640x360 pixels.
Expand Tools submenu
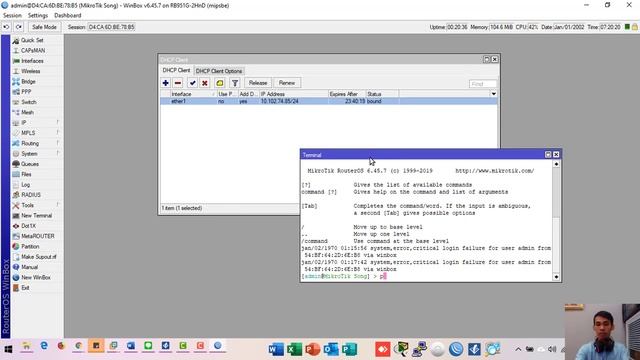pos(27,205)
